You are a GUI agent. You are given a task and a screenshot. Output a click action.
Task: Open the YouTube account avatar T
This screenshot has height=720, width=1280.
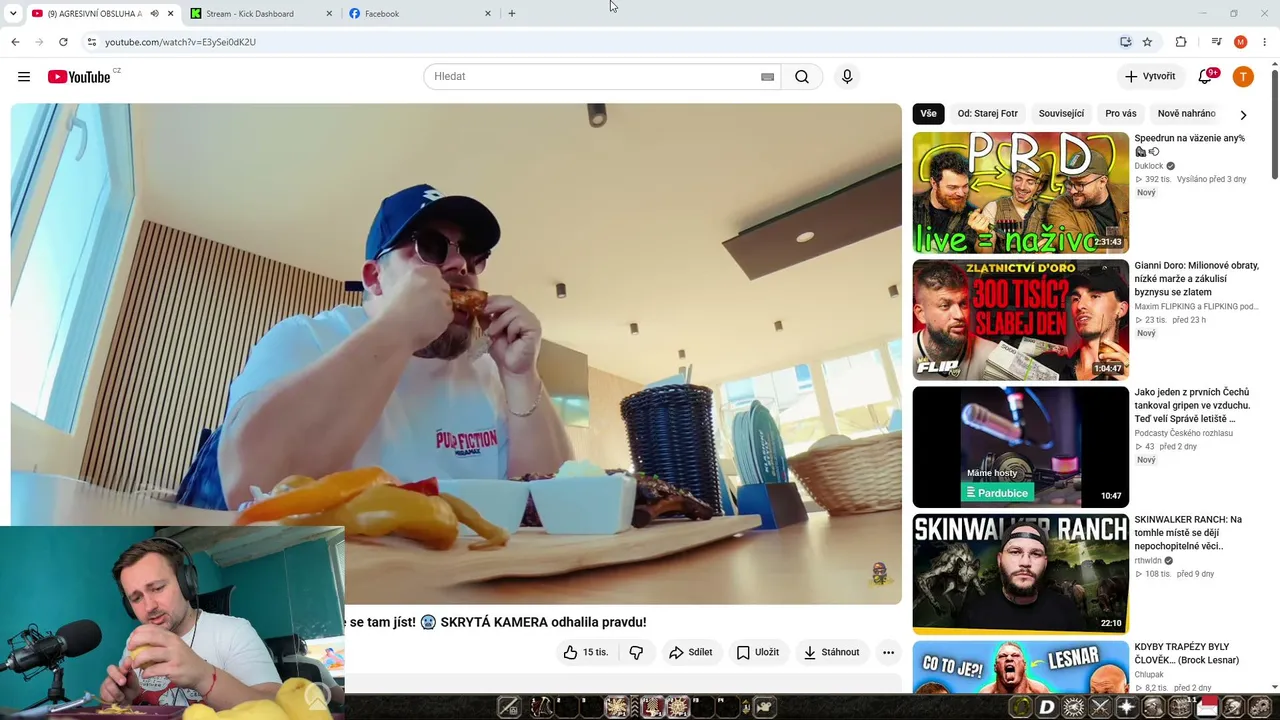point(1243,77)
